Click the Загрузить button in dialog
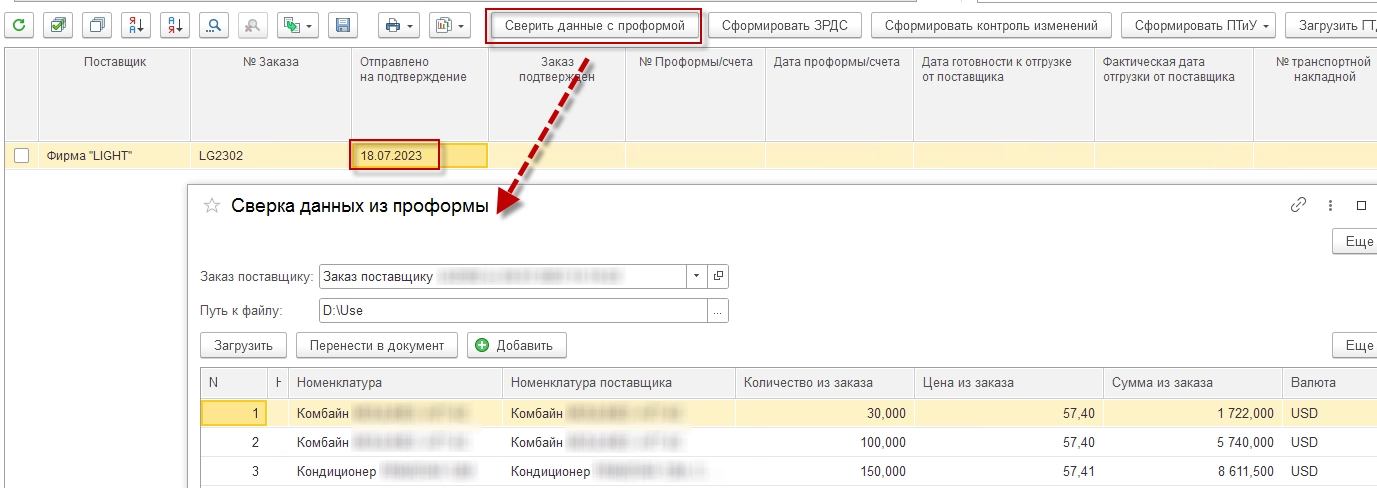This screenshot has height=488, width=1377. click(x=244, y=345)
